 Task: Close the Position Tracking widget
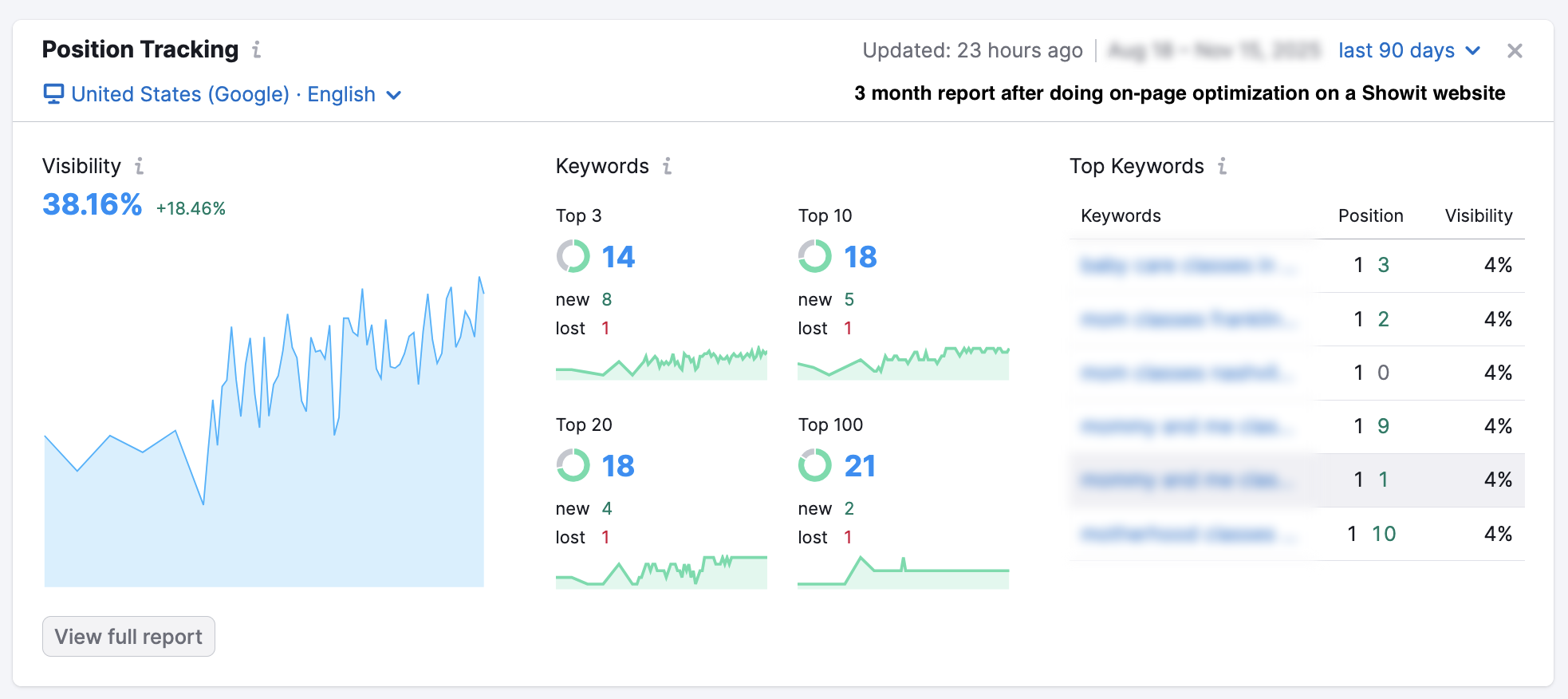(1515, 51)
